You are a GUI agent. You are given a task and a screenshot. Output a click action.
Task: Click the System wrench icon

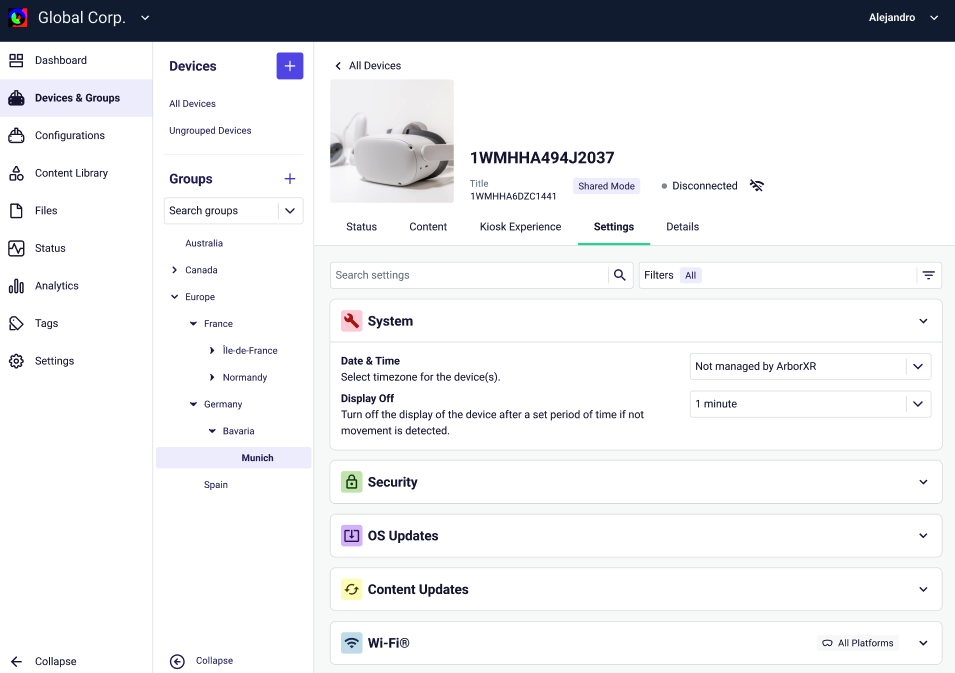pyautogui.click(x=351, y=321)
